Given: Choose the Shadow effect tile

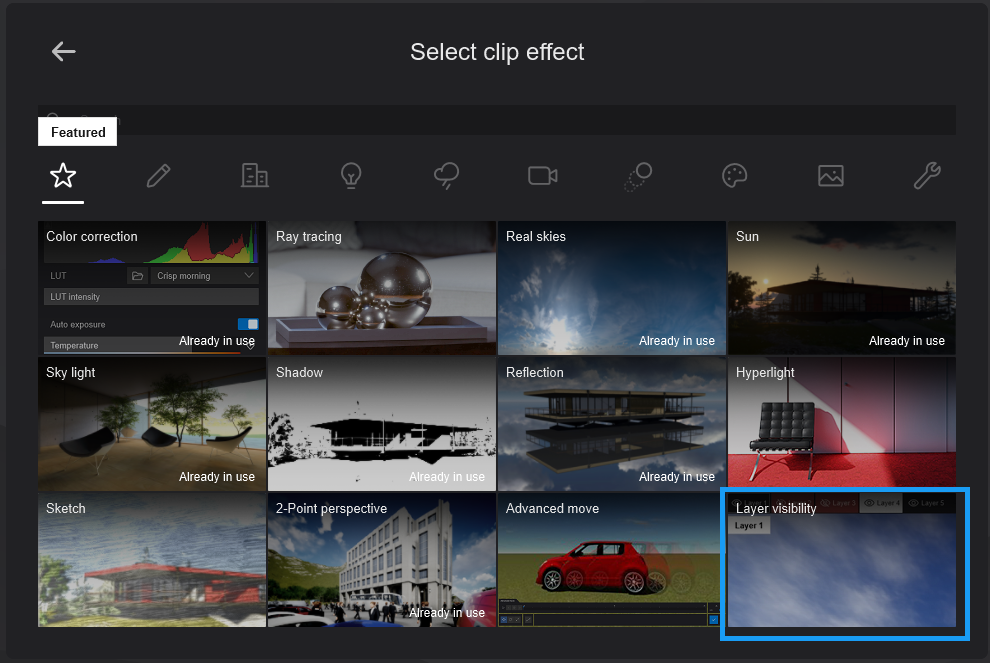Looking at the screenshot, I should pos(382,425).
